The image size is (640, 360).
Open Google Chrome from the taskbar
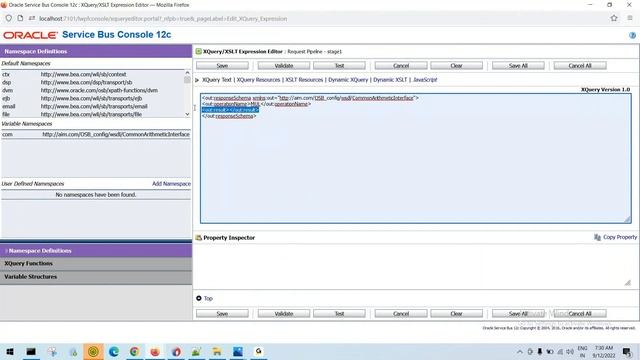[x=134, y=351]
